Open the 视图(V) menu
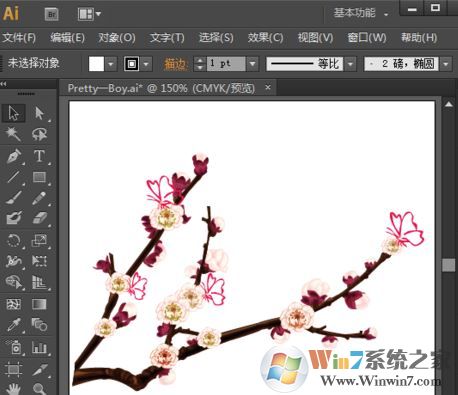The width and height of the screenshot is (458, 395). (315, 37)
